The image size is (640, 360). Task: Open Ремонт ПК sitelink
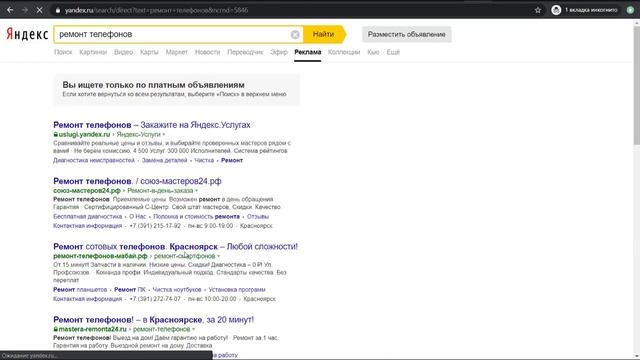pos(130,290)
